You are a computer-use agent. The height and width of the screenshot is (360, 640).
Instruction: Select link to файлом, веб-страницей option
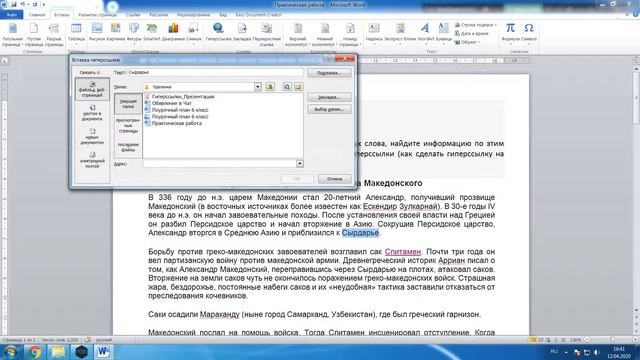pos(92,89)
